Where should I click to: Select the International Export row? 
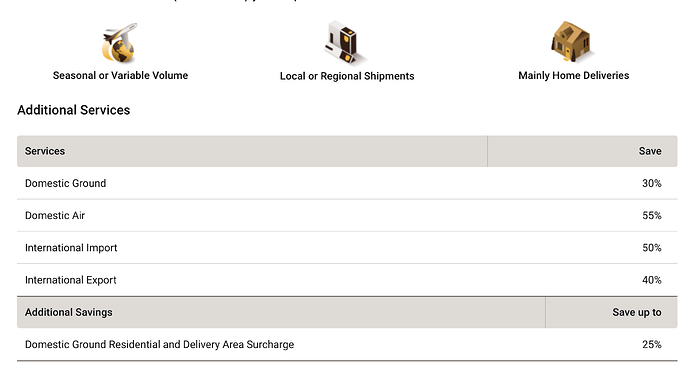[x=347, y=280]
